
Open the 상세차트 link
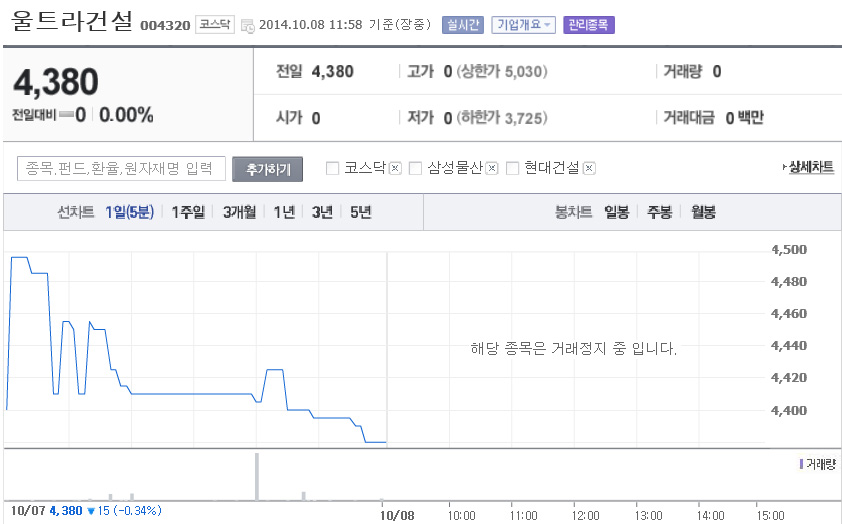click(x=811, y=168)
